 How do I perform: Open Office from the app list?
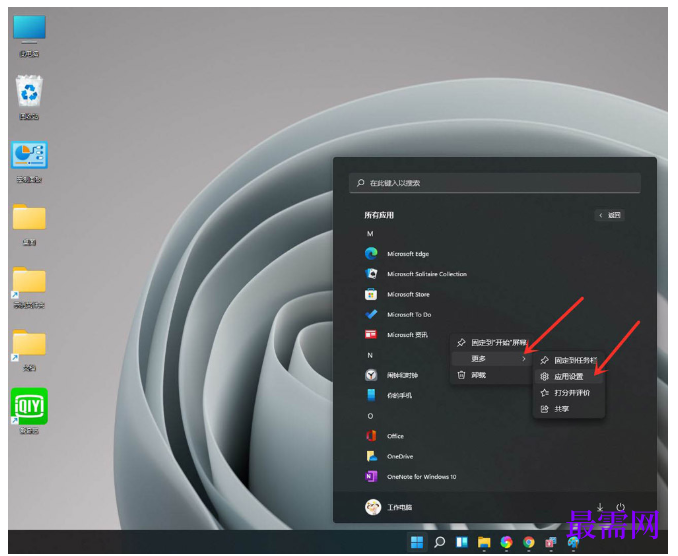pos(384,436)
